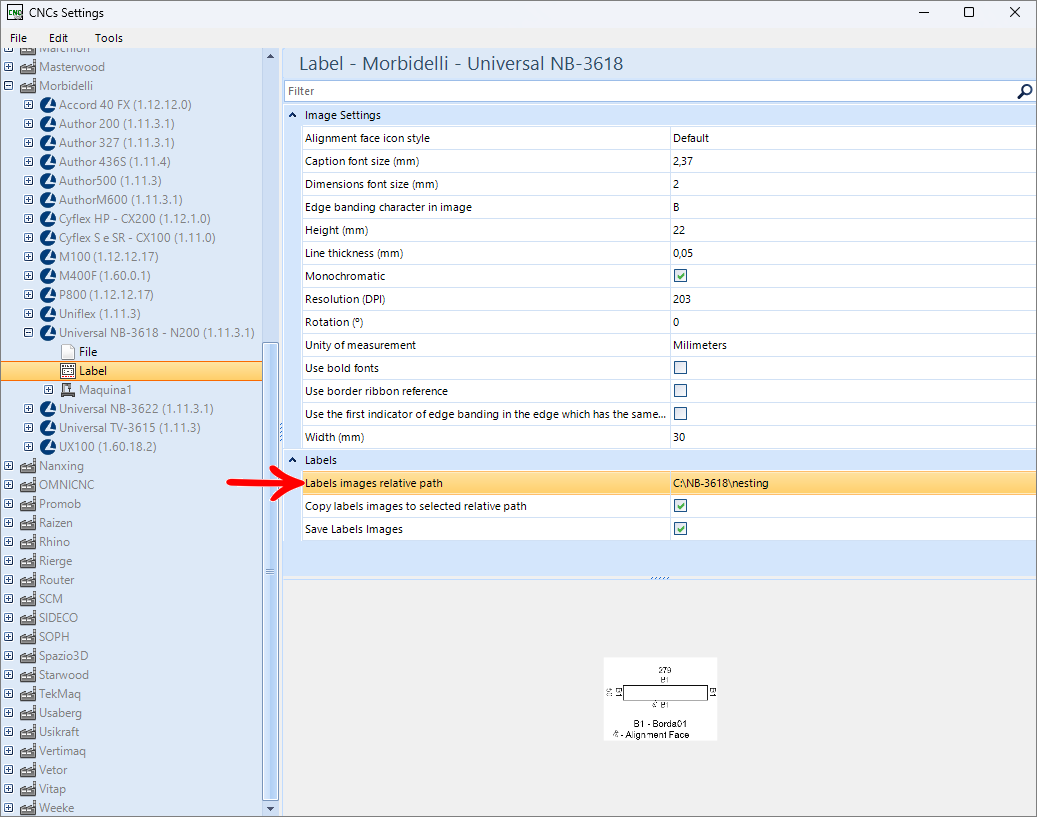The width and height of the screenshot is (1037, 817).
Task: Click in the Filter input field
Action: (x=648, y=91)
